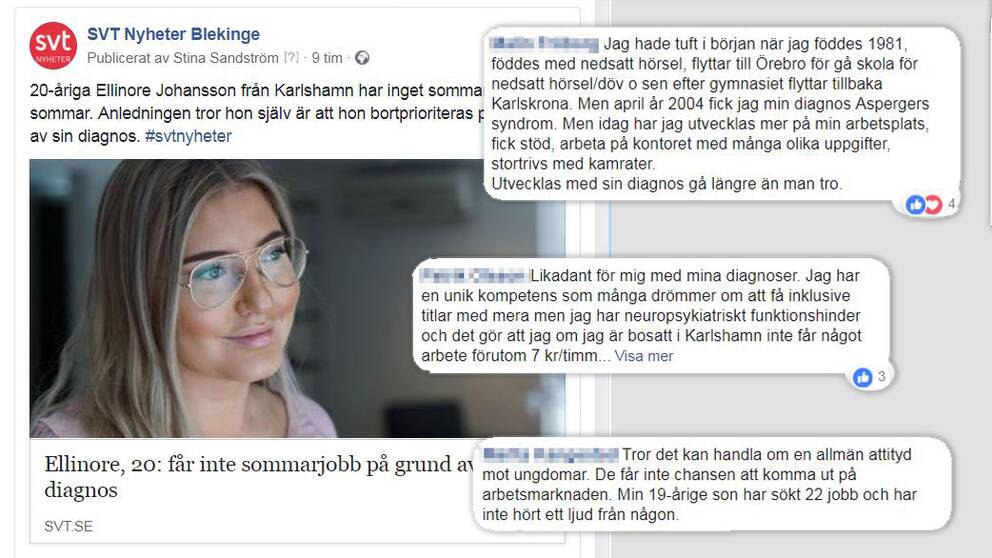The width and height of the screenshot is (992, 558).
Task: Click the heart reaction on first comment
Action: pos(933,204)
